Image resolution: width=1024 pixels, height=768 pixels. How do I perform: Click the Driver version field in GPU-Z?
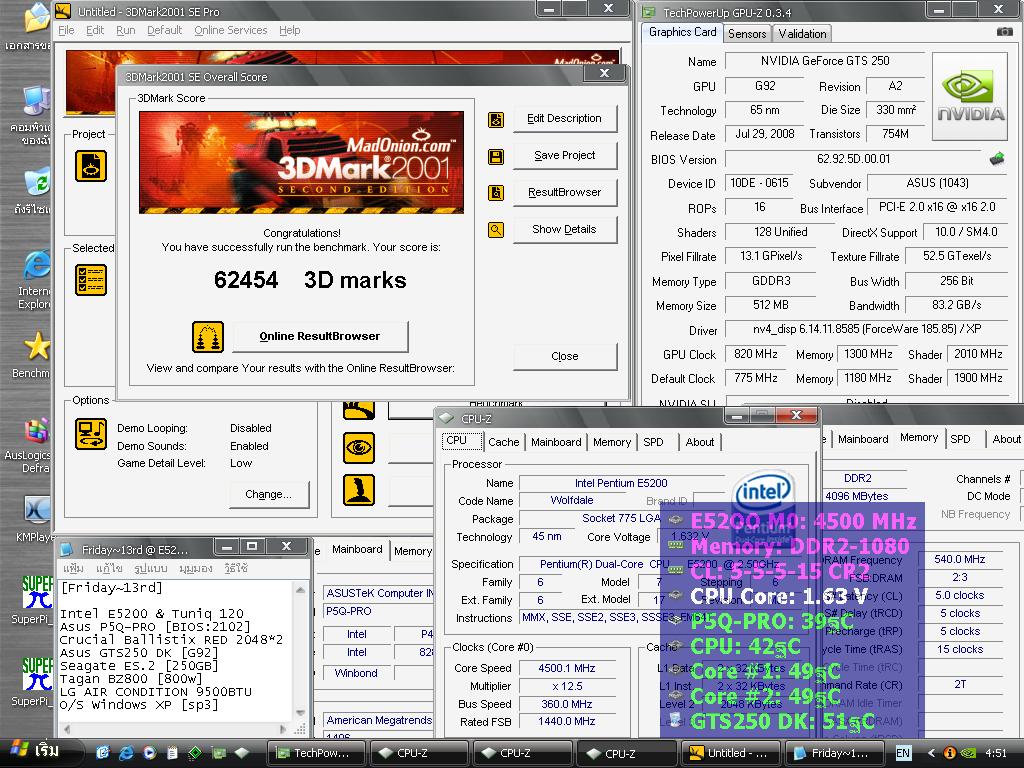866,329
